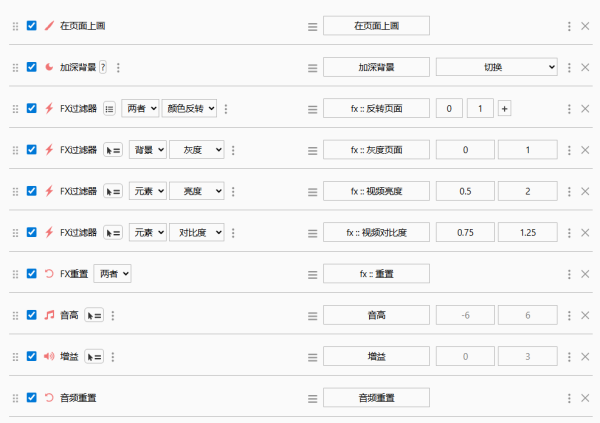Click the cursor-mode icon in the 音高 row
Viewport: 600px width, 423px height.
tap(94, 315)
